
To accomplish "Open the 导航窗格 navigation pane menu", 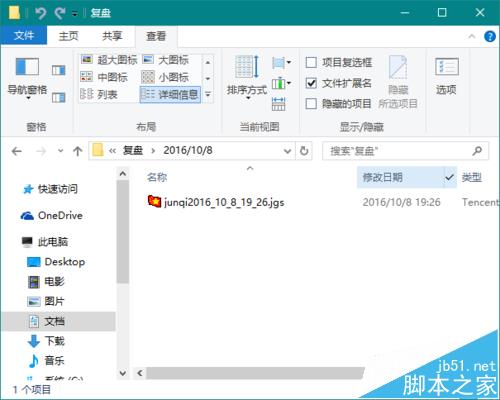I will [27, 78].
